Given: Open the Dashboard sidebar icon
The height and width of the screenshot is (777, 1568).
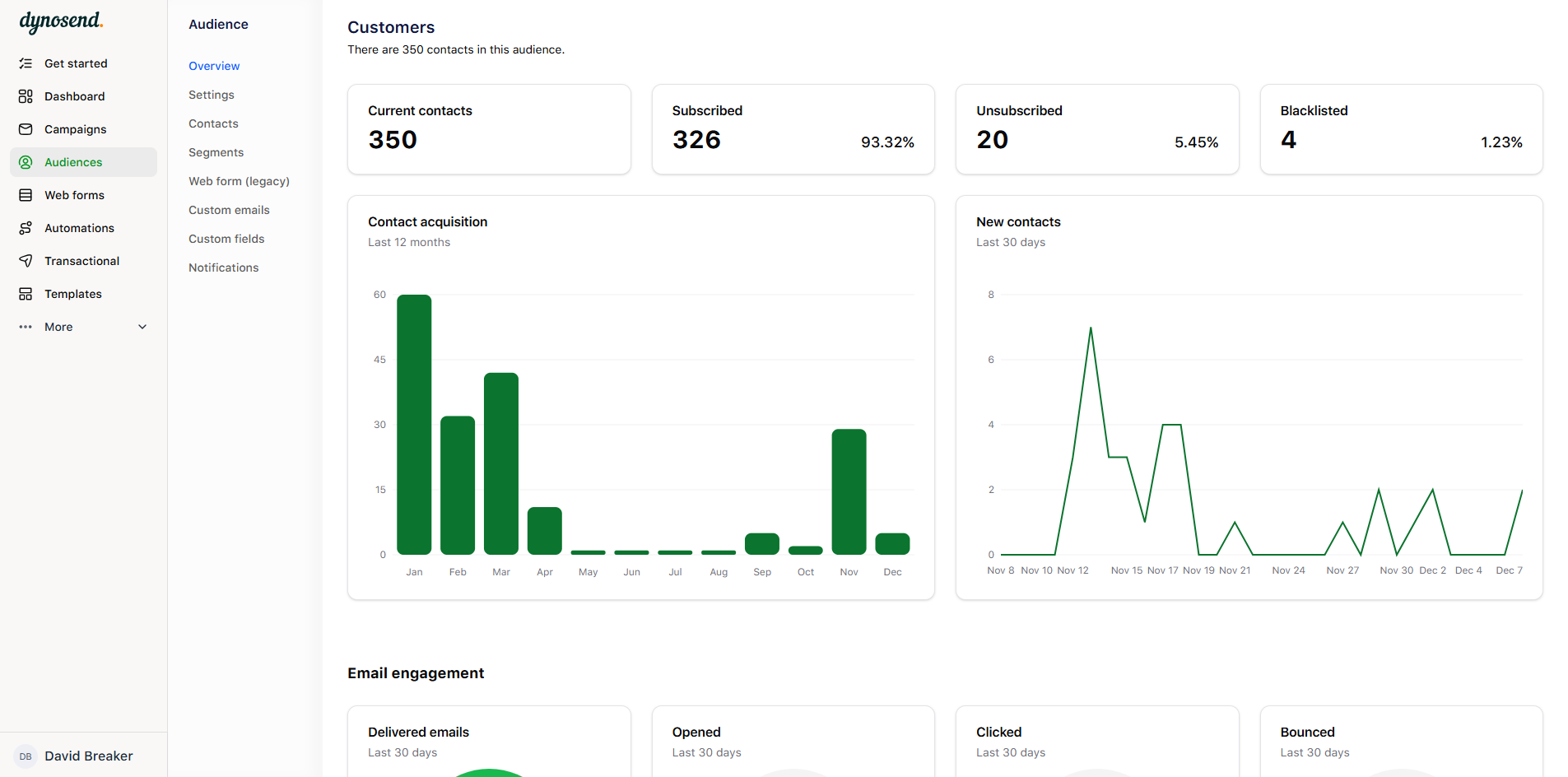Looking at the screenshot, I should coord(26,95).
